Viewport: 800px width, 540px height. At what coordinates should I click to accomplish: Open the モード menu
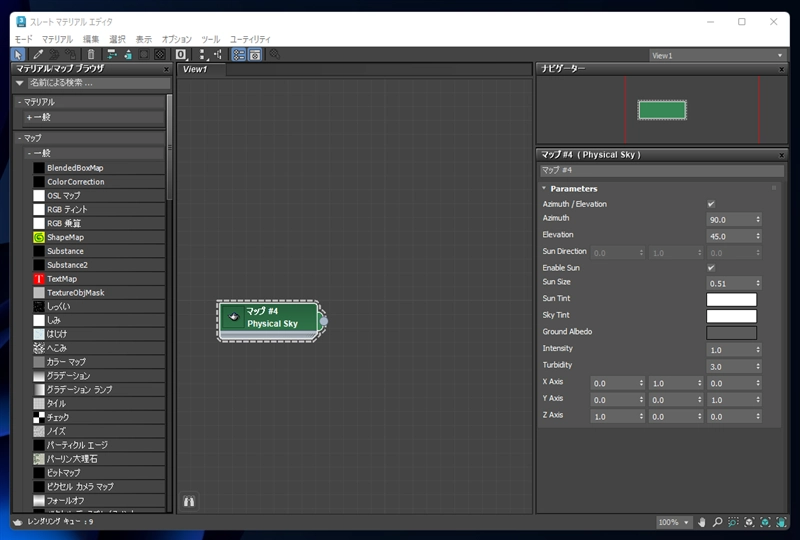[x=23, y=39]
